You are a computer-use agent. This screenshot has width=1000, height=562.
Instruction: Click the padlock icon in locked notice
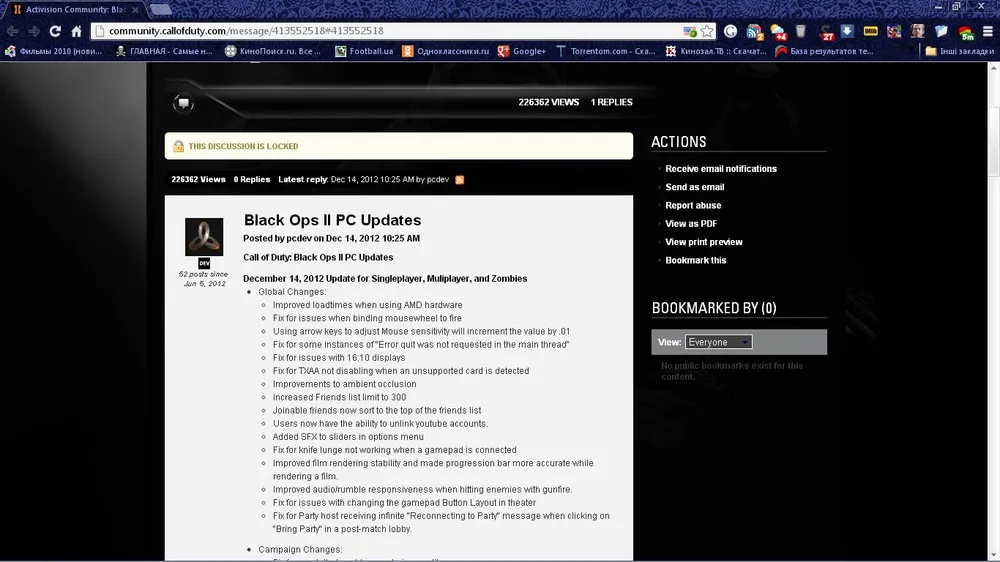pyautogui.click(x=179, y=146)
